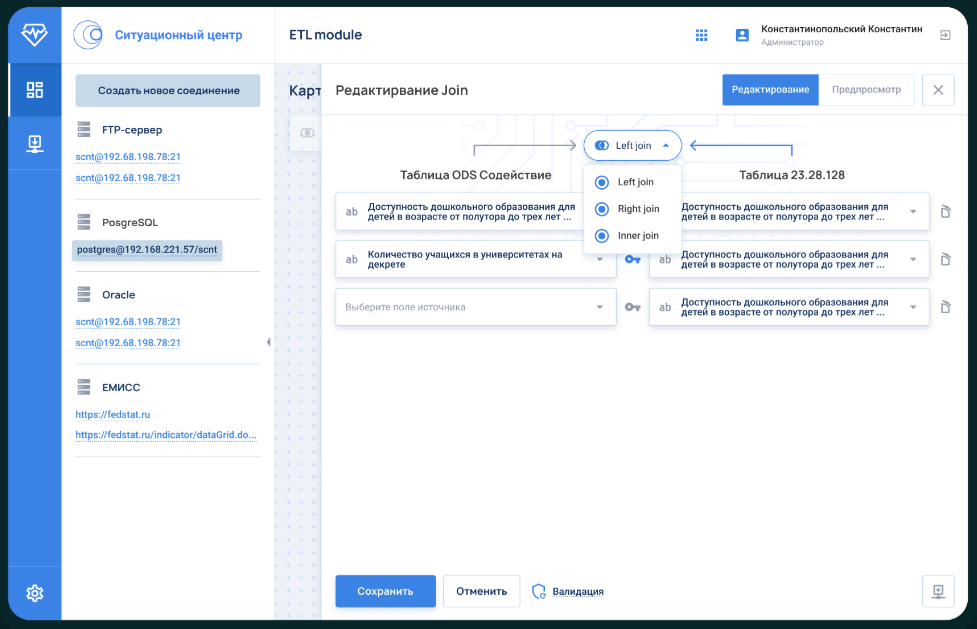
Task: Select the Left join radio option
Action: click(602, 182)
